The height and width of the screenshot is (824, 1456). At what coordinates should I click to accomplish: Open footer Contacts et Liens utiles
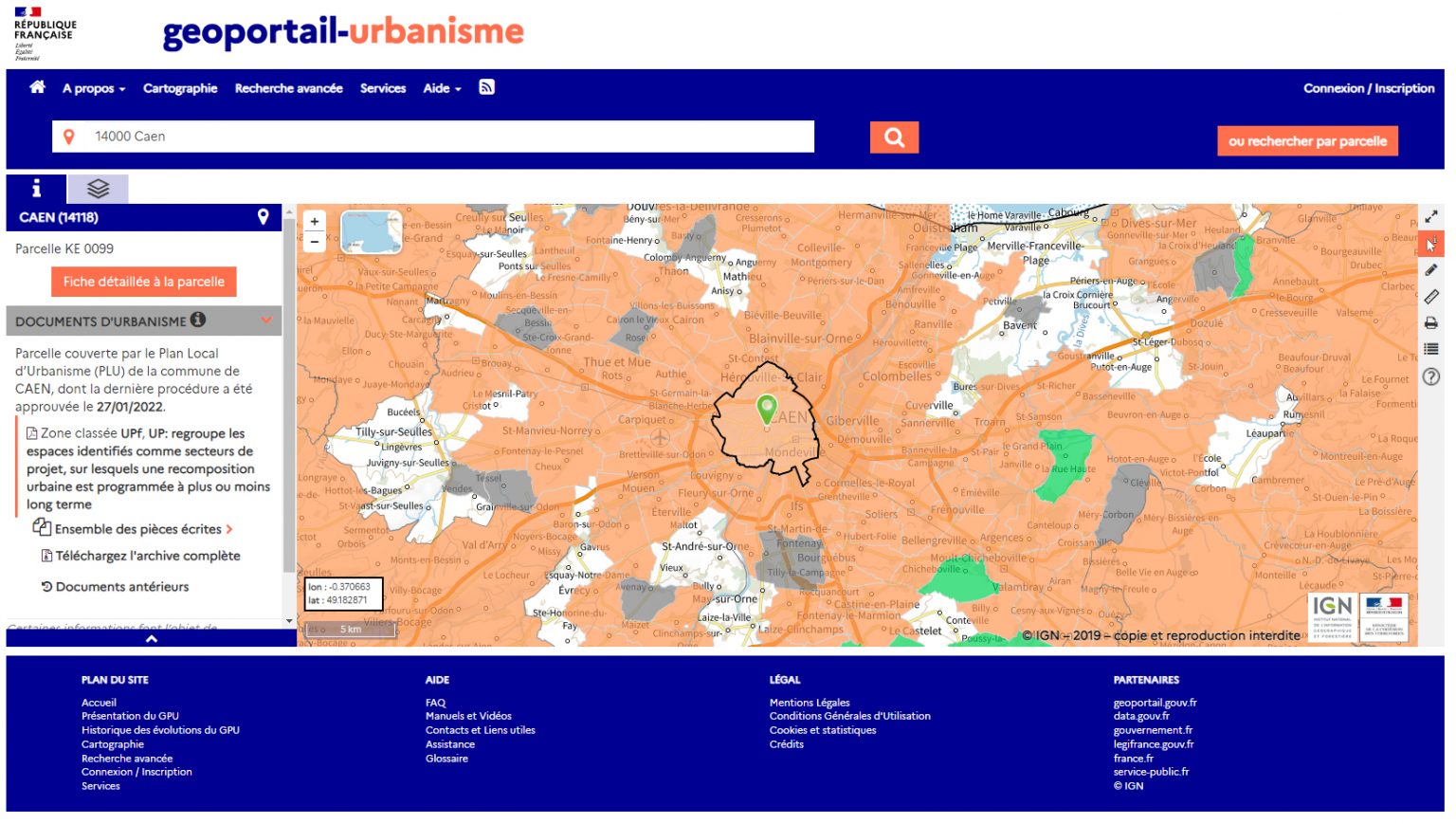tap(480, 730)
